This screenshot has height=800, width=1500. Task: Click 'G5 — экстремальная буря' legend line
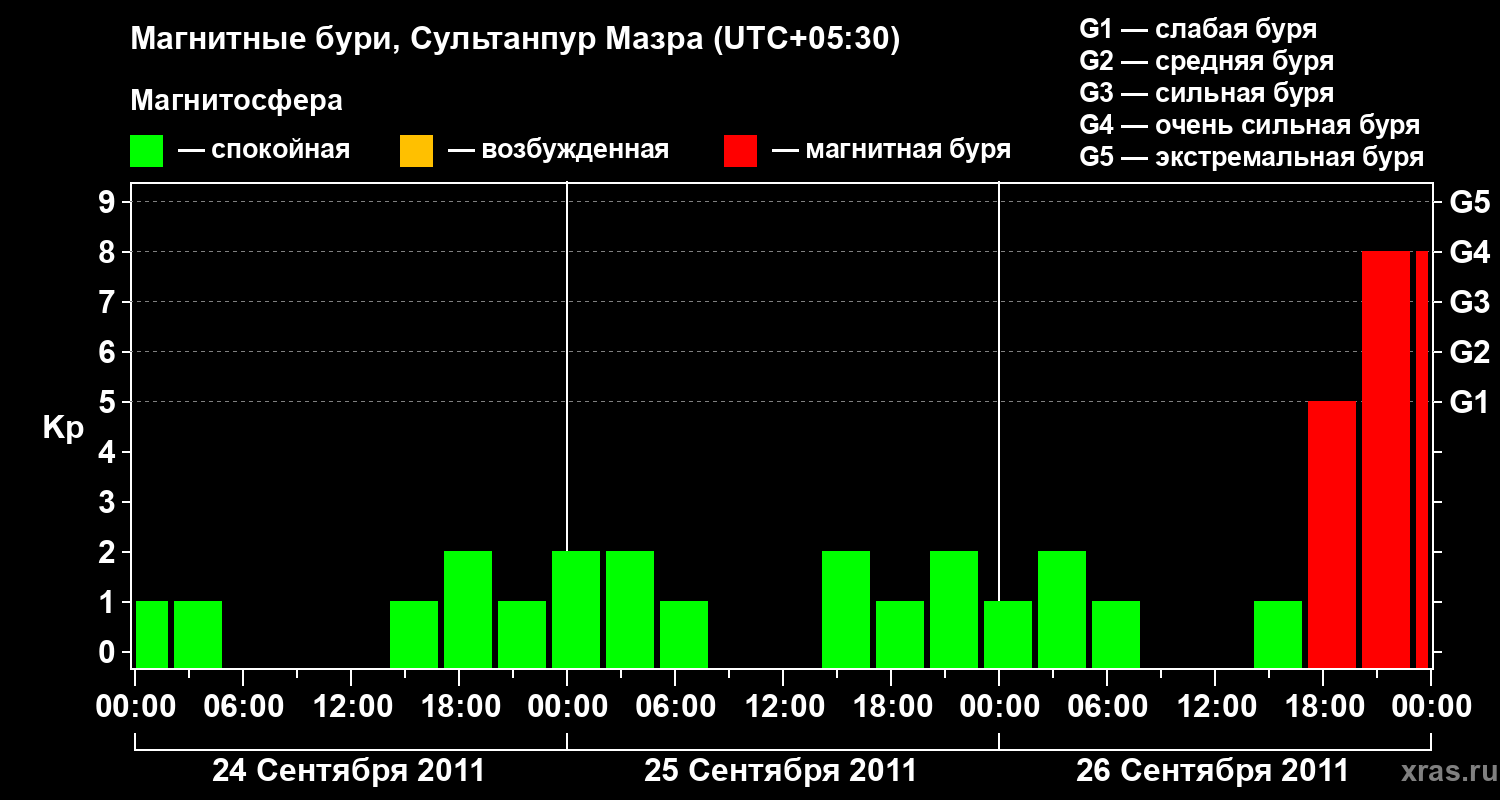[x=1252, y=157]
